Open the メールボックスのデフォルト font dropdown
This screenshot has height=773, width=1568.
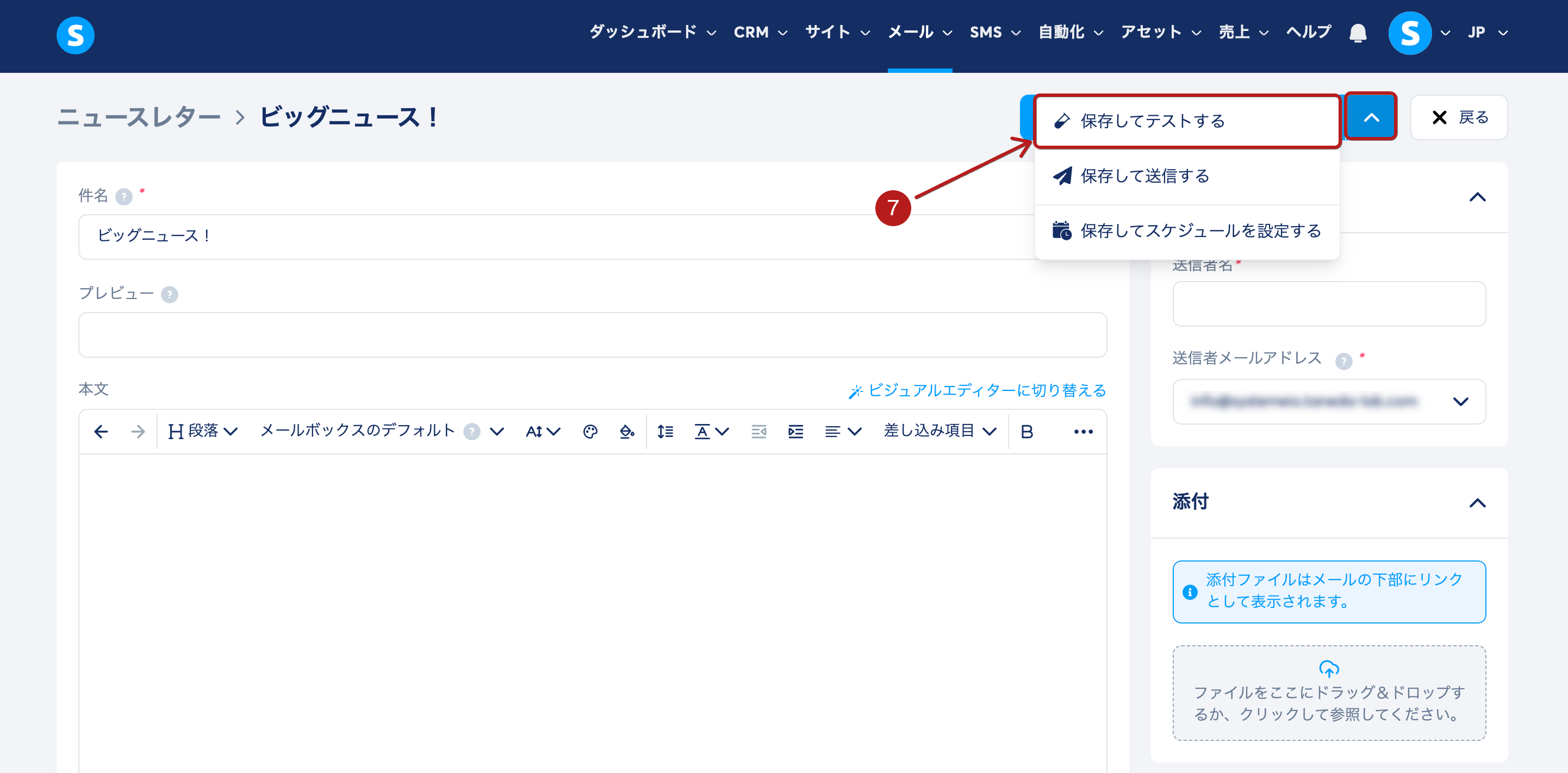click(382, 432)
